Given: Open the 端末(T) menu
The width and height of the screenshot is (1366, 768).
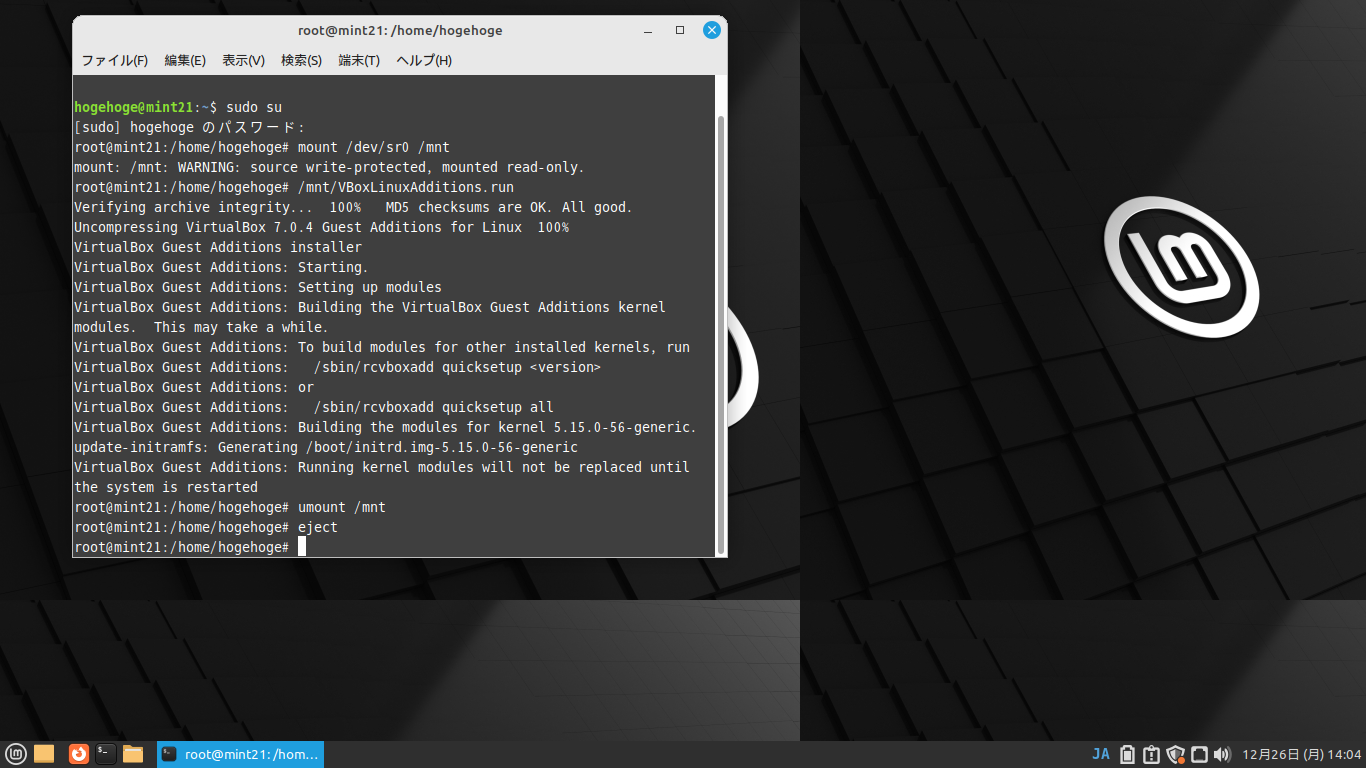Looking at the screenshot, I should [x=359, y=60].
